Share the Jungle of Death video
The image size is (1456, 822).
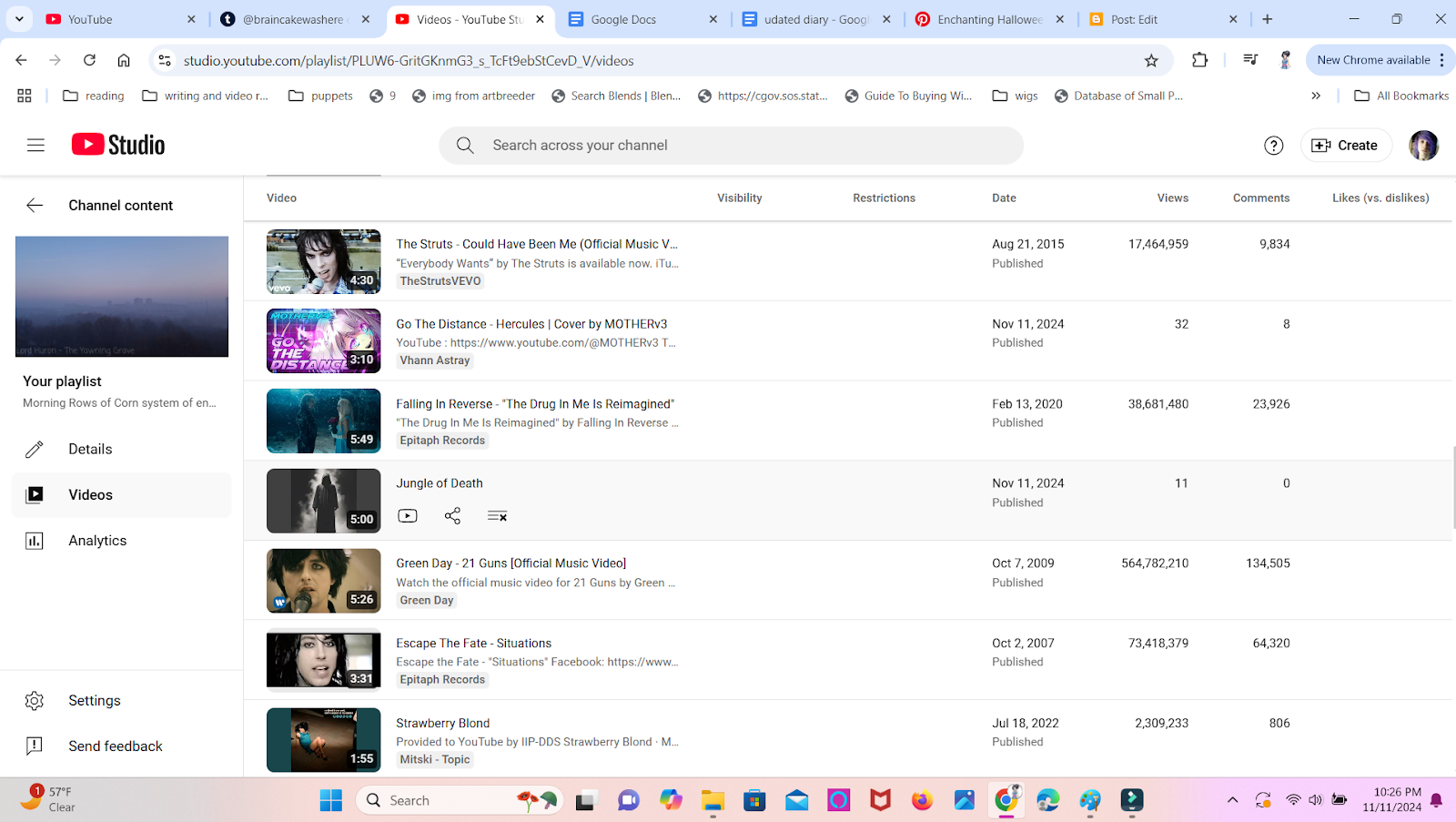(452, 516)
